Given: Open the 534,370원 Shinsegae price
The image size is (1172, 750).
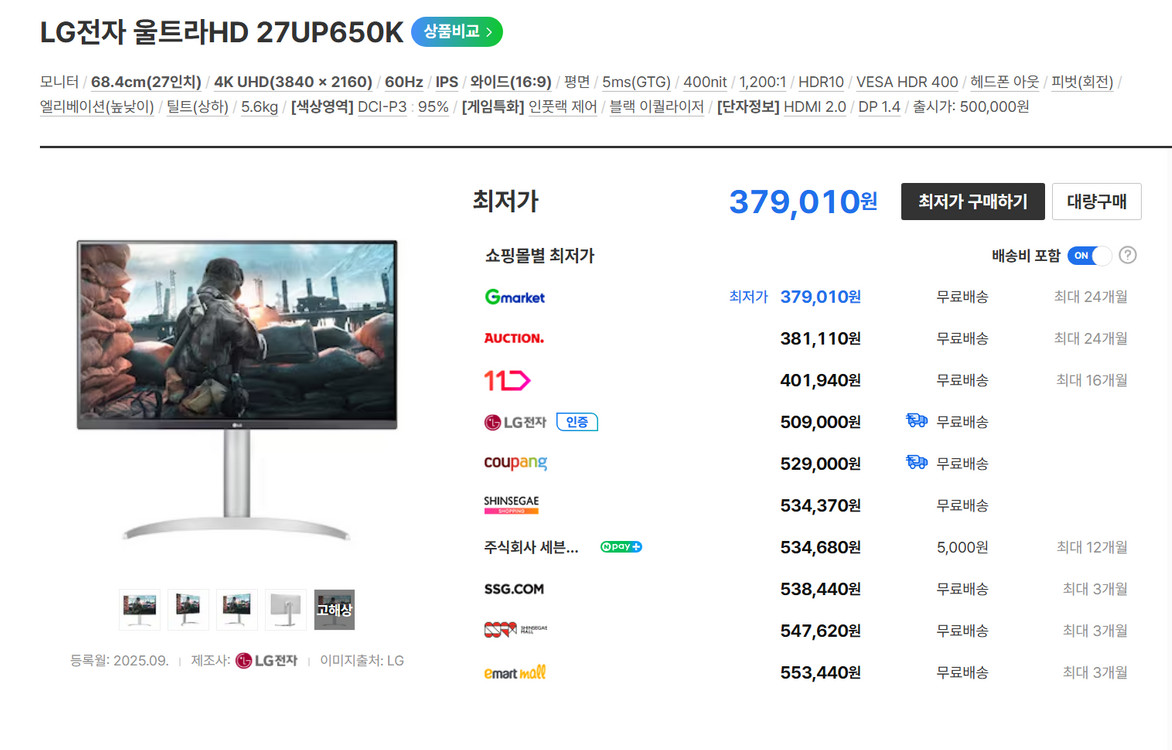Looking at the screenshot, I should tap(821, 506).
